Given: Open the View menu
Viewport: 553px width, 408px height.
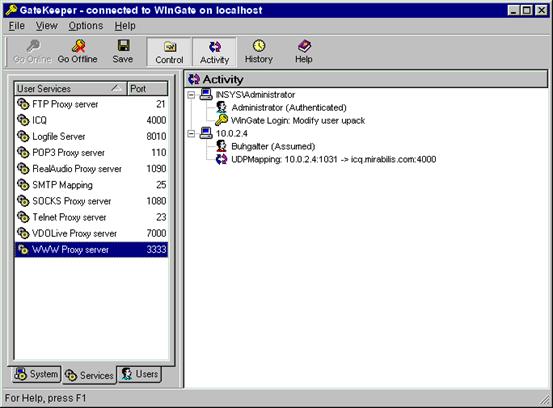Looking at the screenshot, I should point(47,26).
